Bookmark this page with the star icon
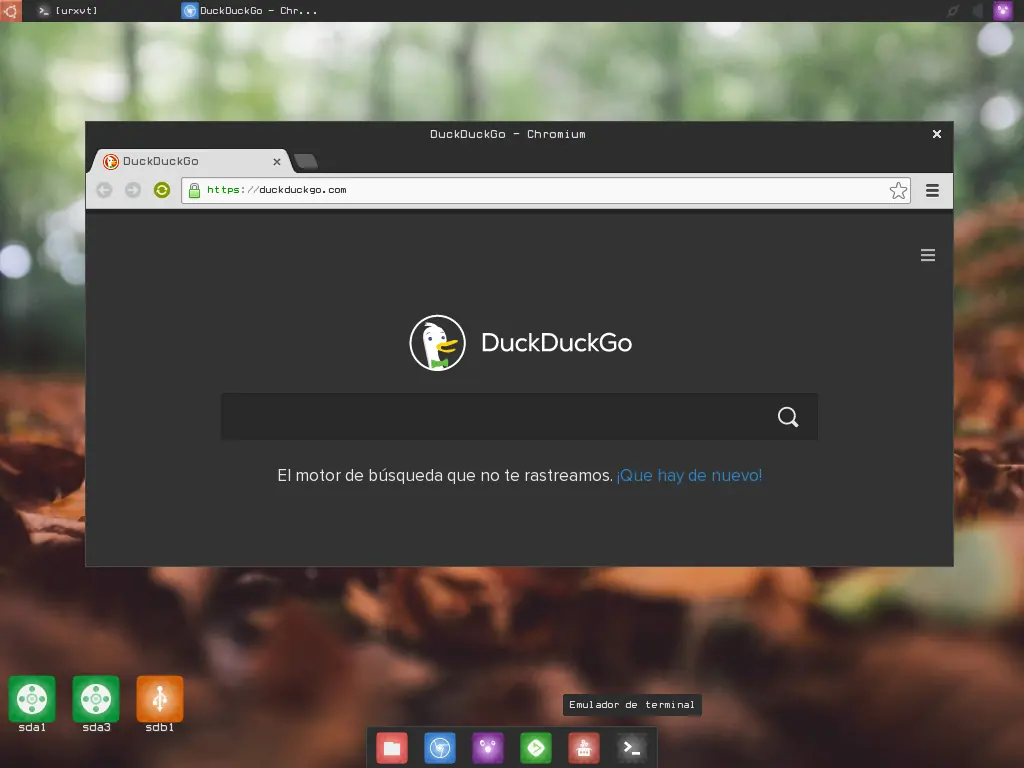Viewport: 1024px width, 768px height. point(898,191)
